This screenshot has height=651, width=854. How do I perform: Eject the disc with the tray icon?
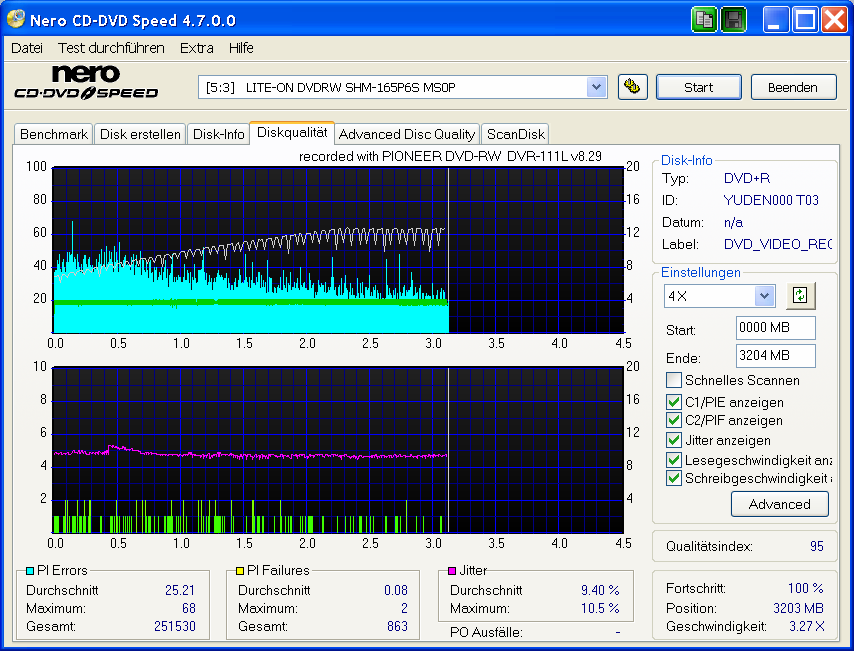click(x=632, y=87)
